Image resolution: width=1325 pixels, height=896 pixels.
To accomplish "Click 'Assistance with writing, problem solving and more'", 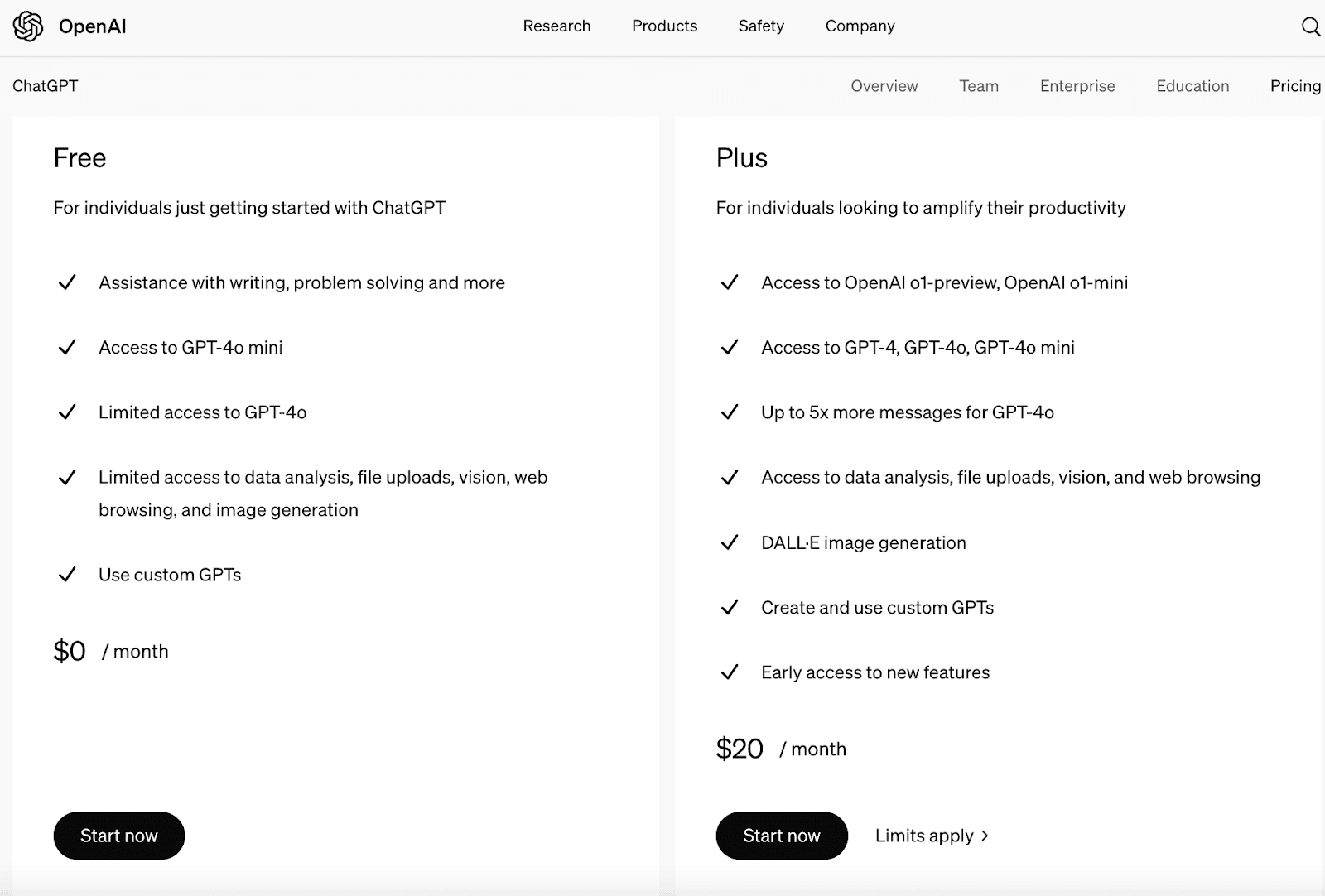I will click(x=301, y=283).
